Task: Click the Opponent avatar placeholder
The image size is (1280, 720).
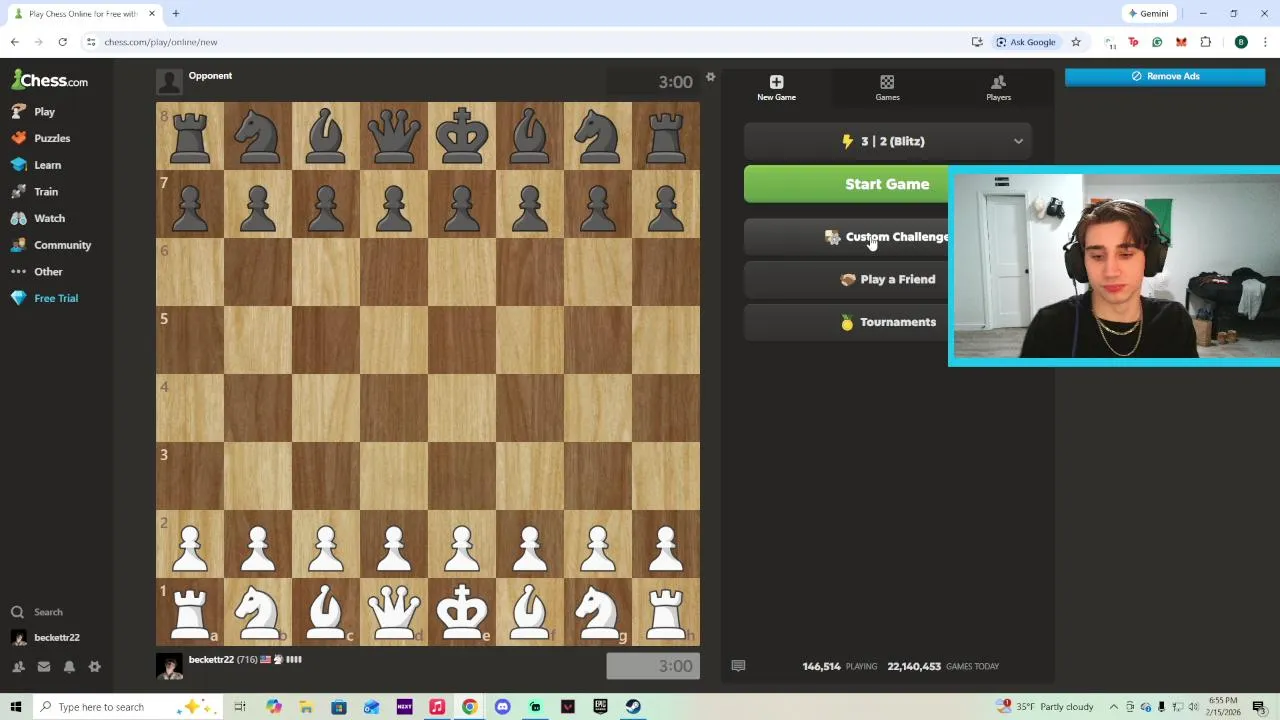Action: [169, 82]
